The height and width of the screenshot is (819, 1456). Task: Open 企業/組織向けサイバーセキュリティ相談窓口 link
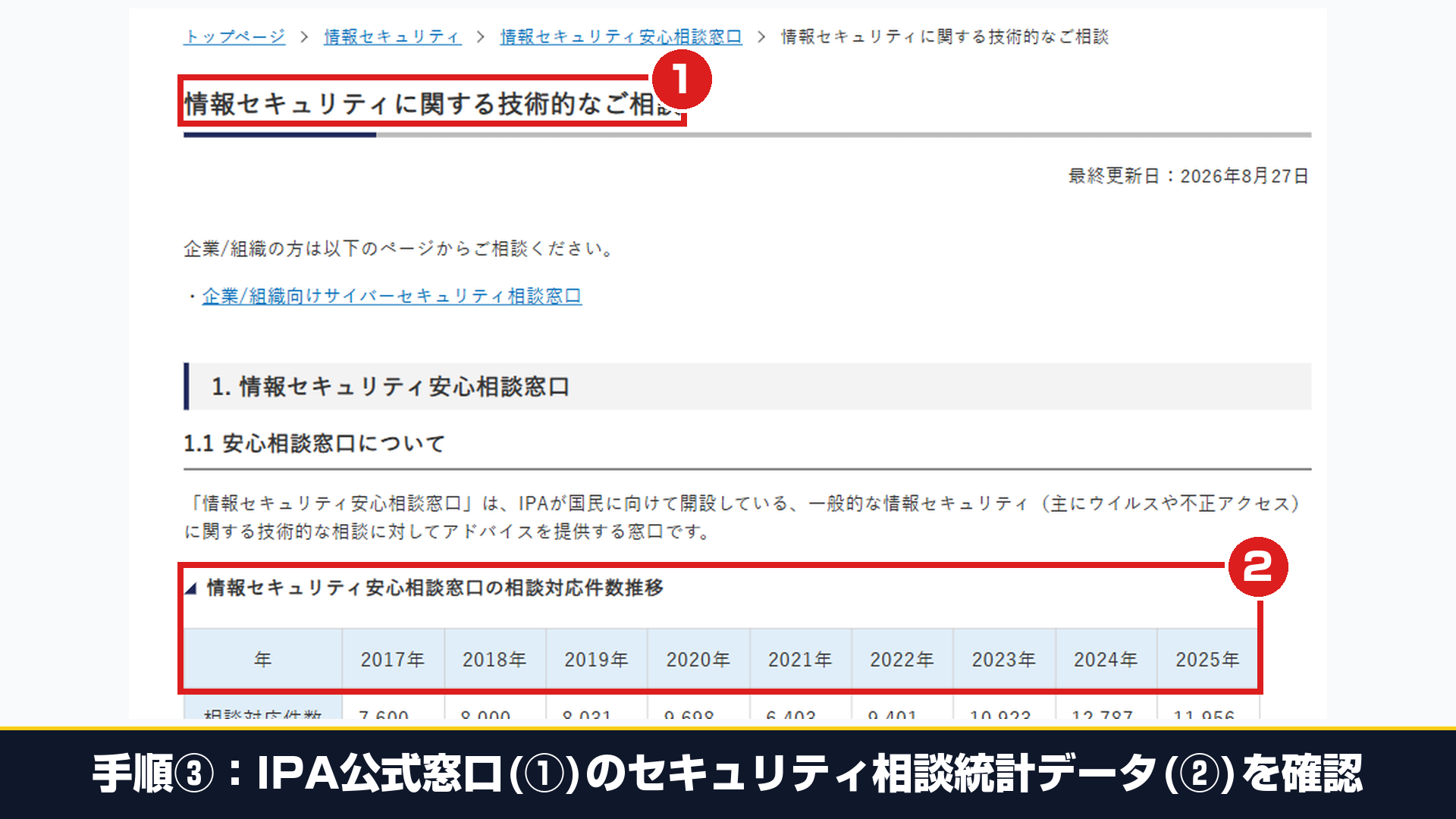coord(392,296)
